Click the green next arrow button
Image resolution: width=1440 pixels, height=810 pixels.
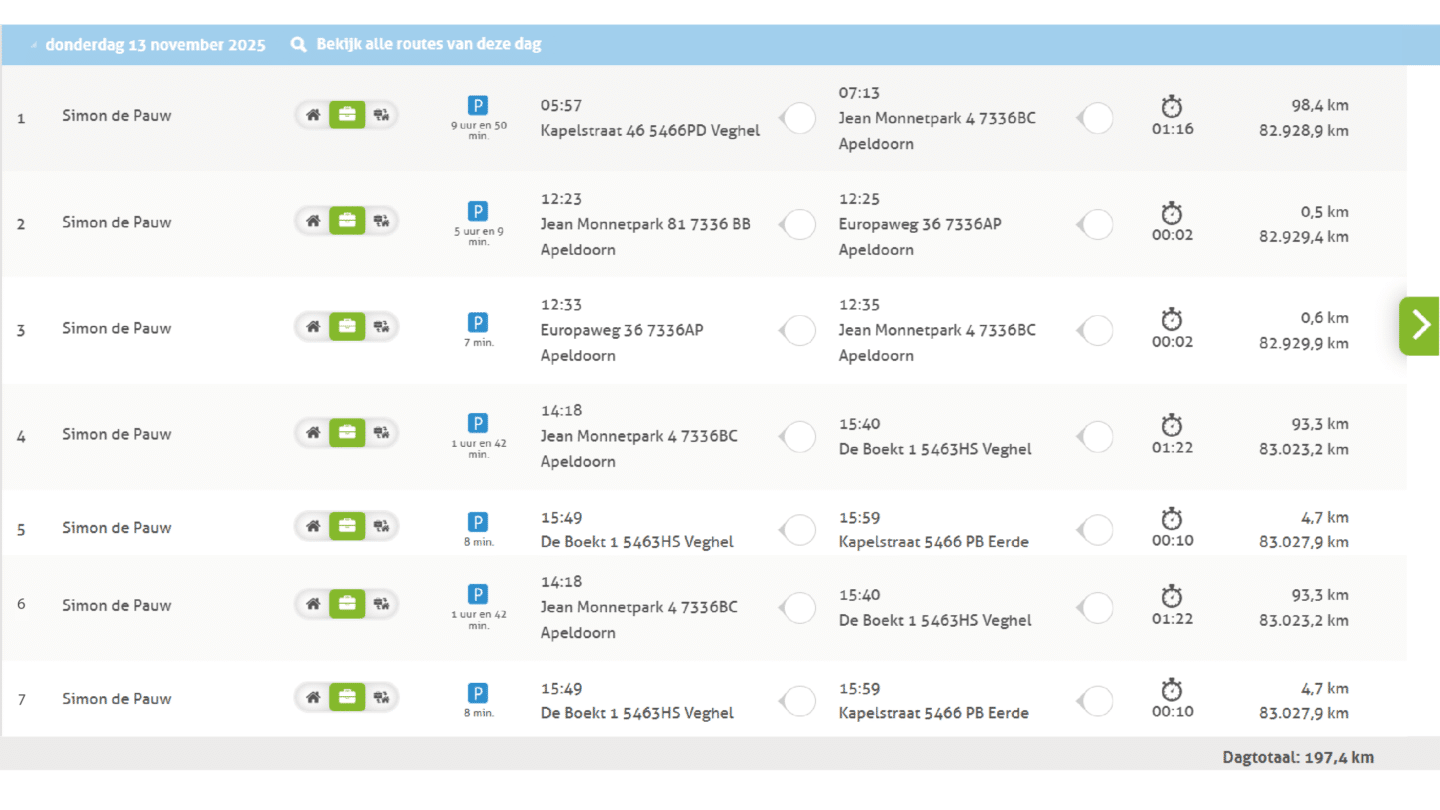[x=1419, y=326]
